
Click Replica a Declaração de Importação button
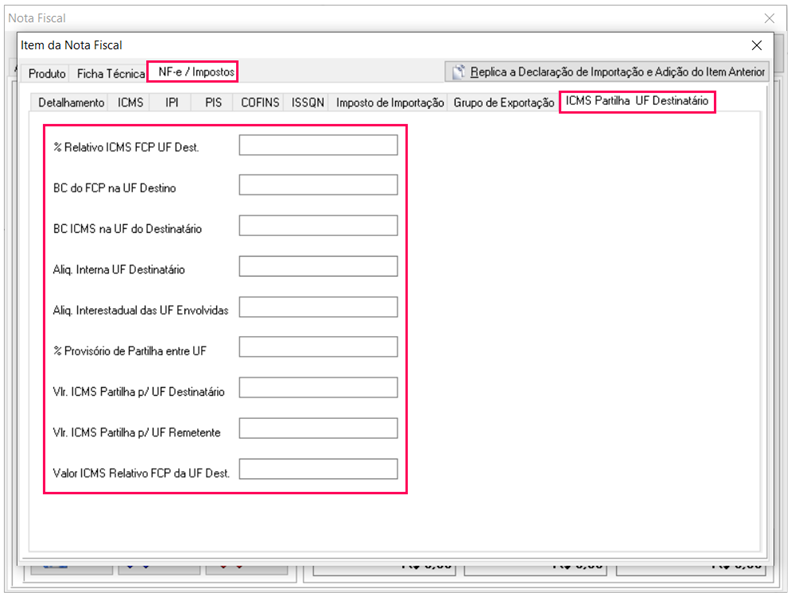pyautogui.click(x=607, y=72)
